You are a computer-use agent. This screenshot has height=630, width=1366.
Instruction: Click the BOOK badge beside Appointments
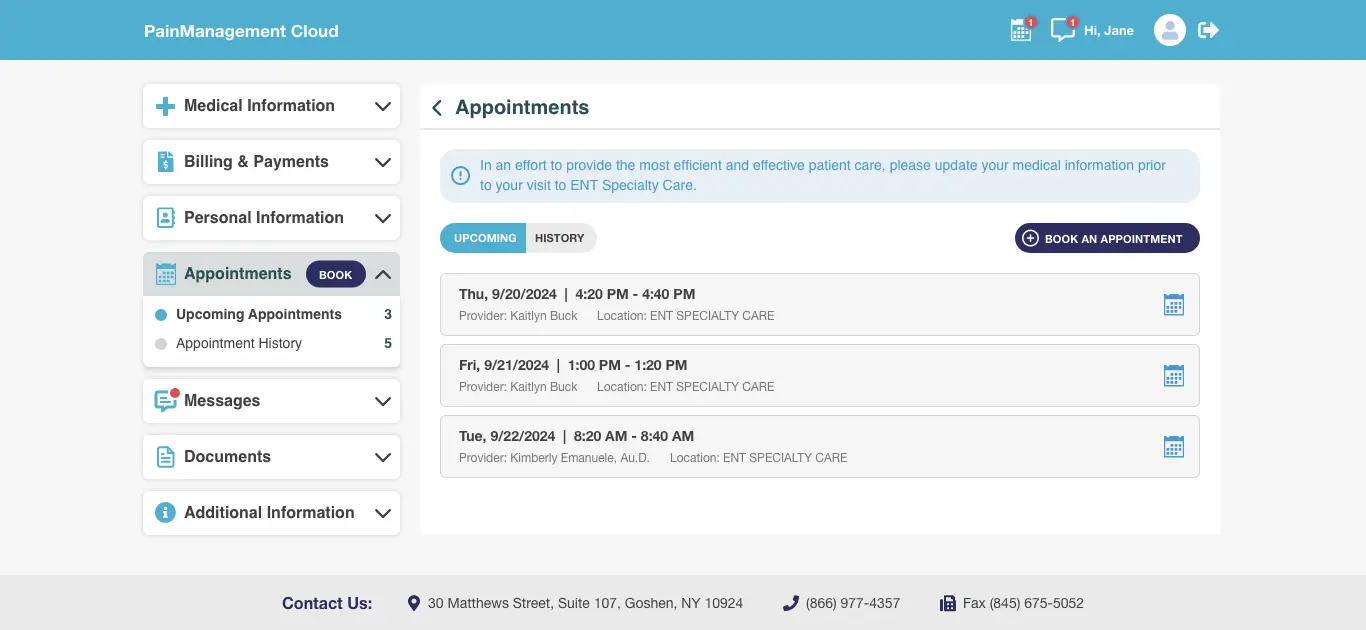click(335, 273)
